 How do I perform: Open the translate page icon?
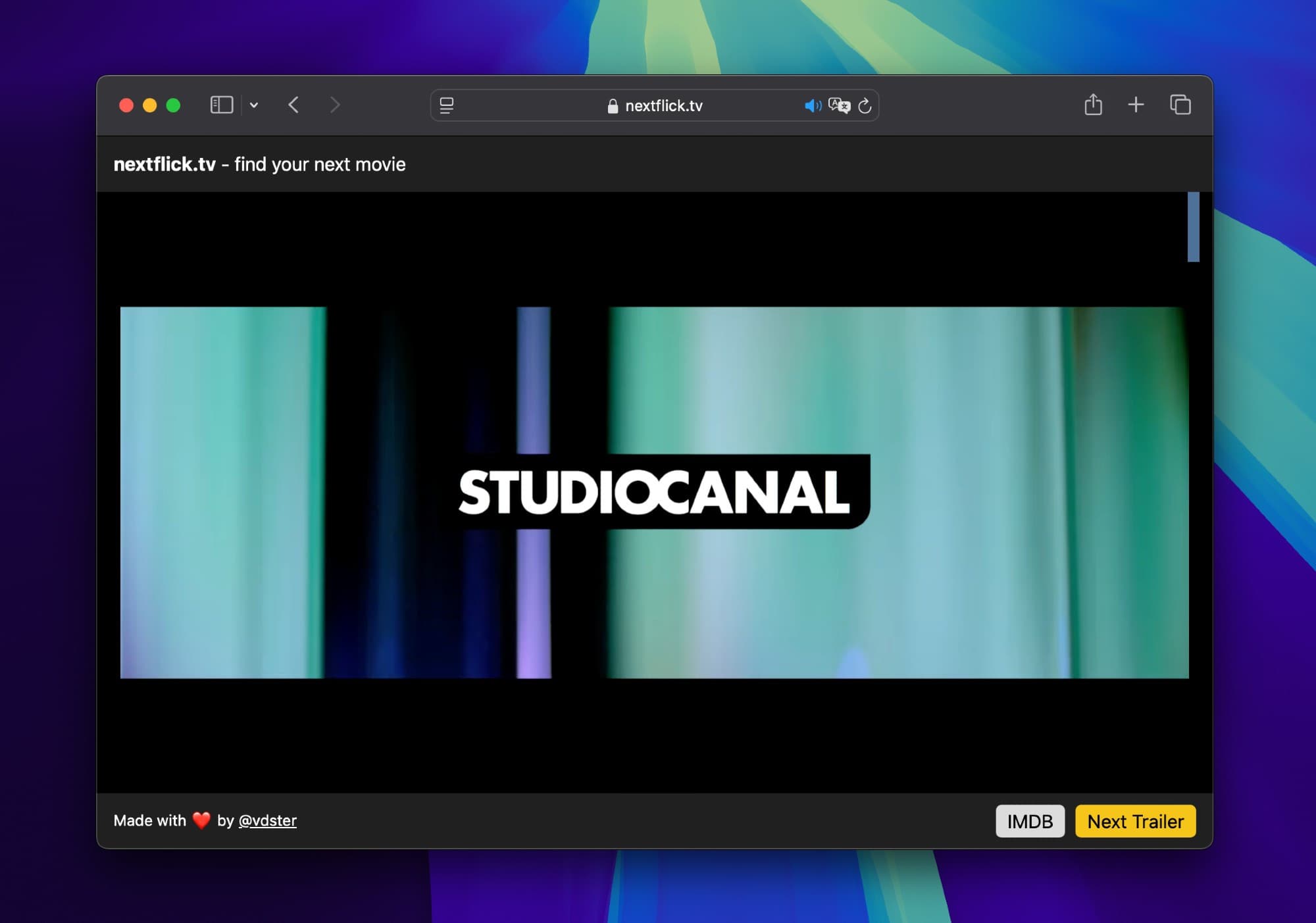pyautogui.click(x=839, y=105)
